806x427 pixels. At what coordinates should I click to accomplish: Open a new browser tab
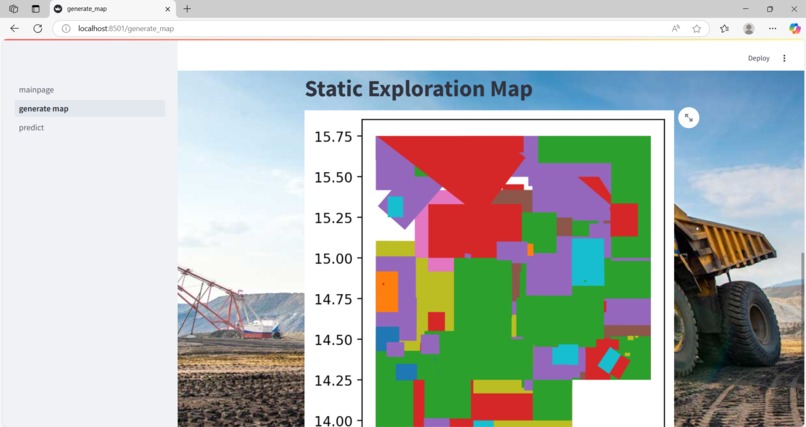(187, 9)
